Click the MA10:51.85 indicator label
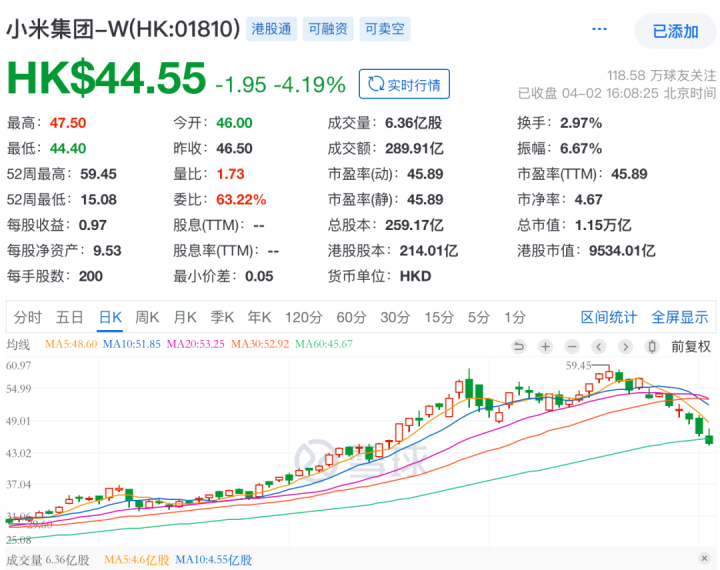Viewport: 720px width, 570px height. (x=131, y=344)
